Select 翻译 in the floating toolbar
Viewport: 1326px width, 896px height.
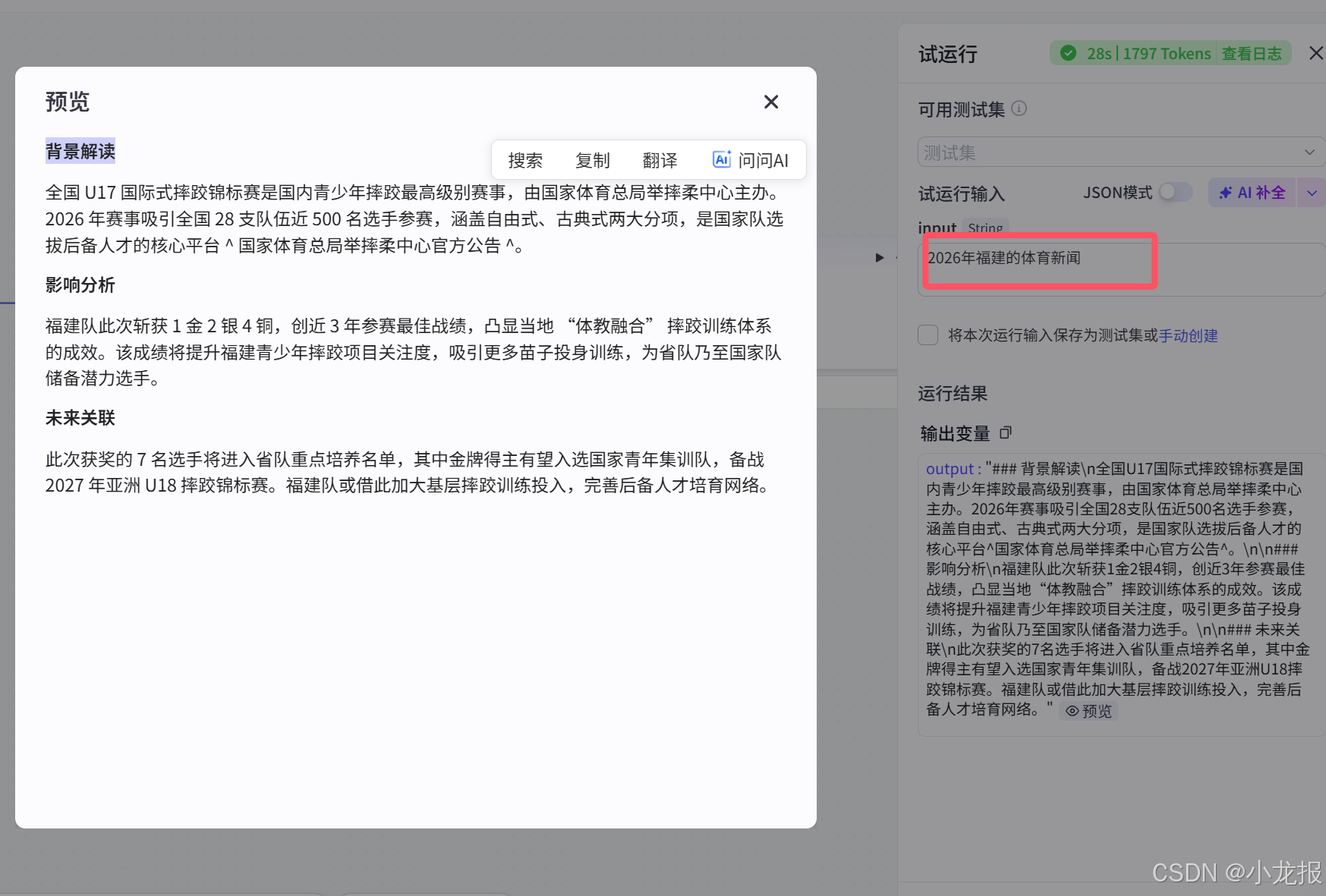point(659,160)
